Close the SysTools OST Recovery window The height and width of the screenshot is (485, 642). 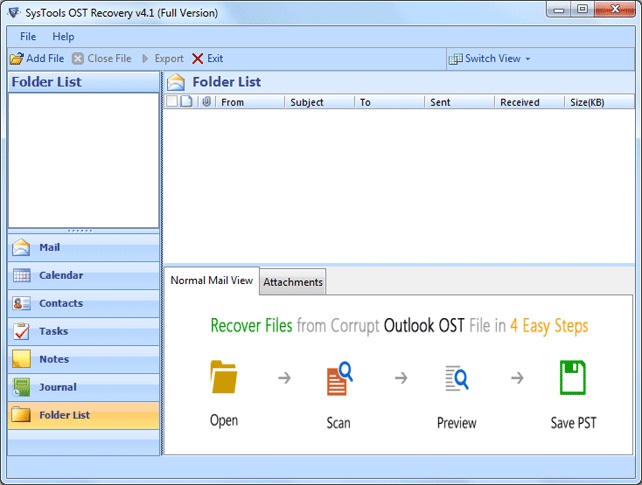(x=614, y=9)
